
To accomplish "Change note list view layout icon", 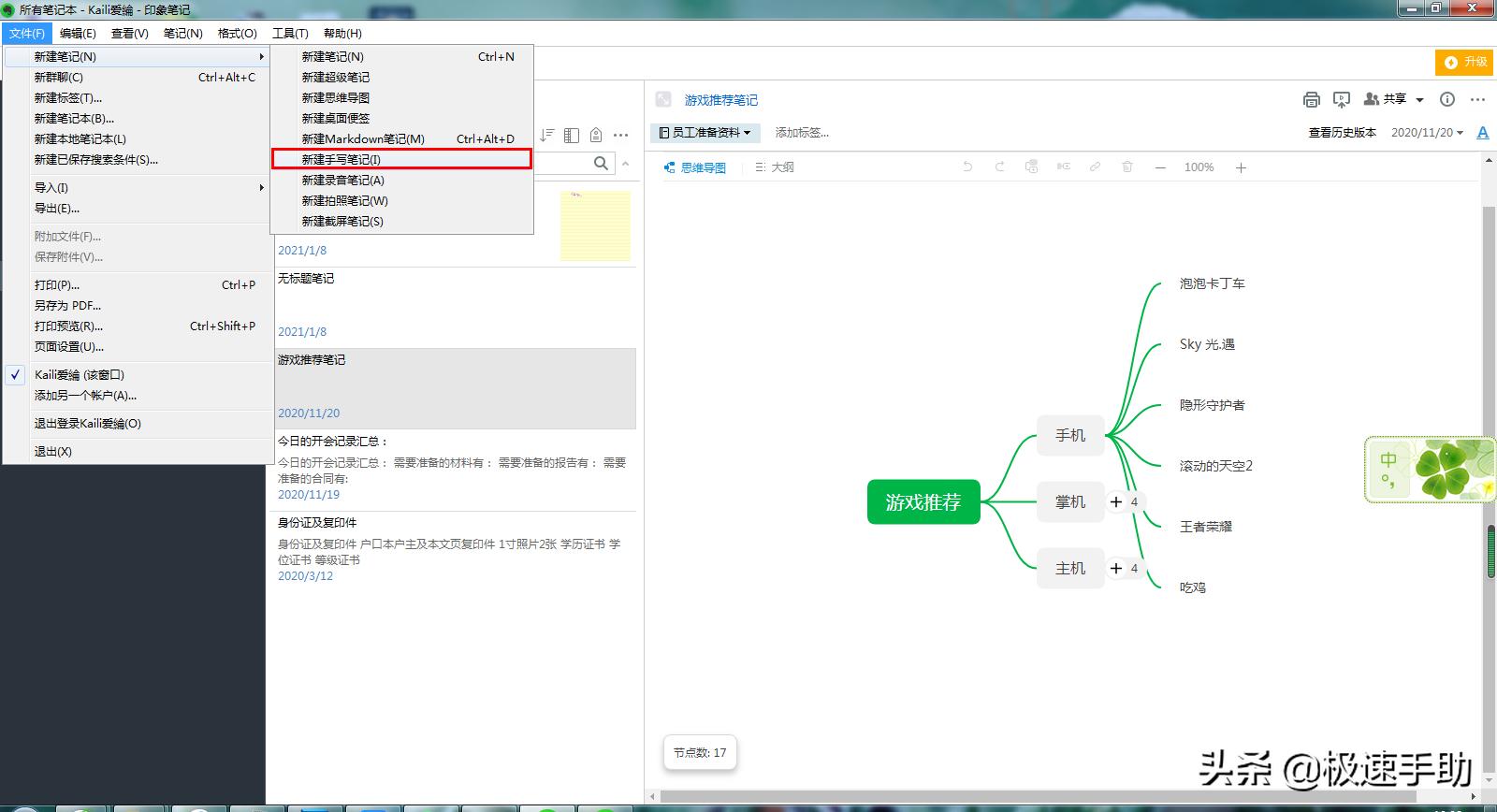I will [572, 135].
